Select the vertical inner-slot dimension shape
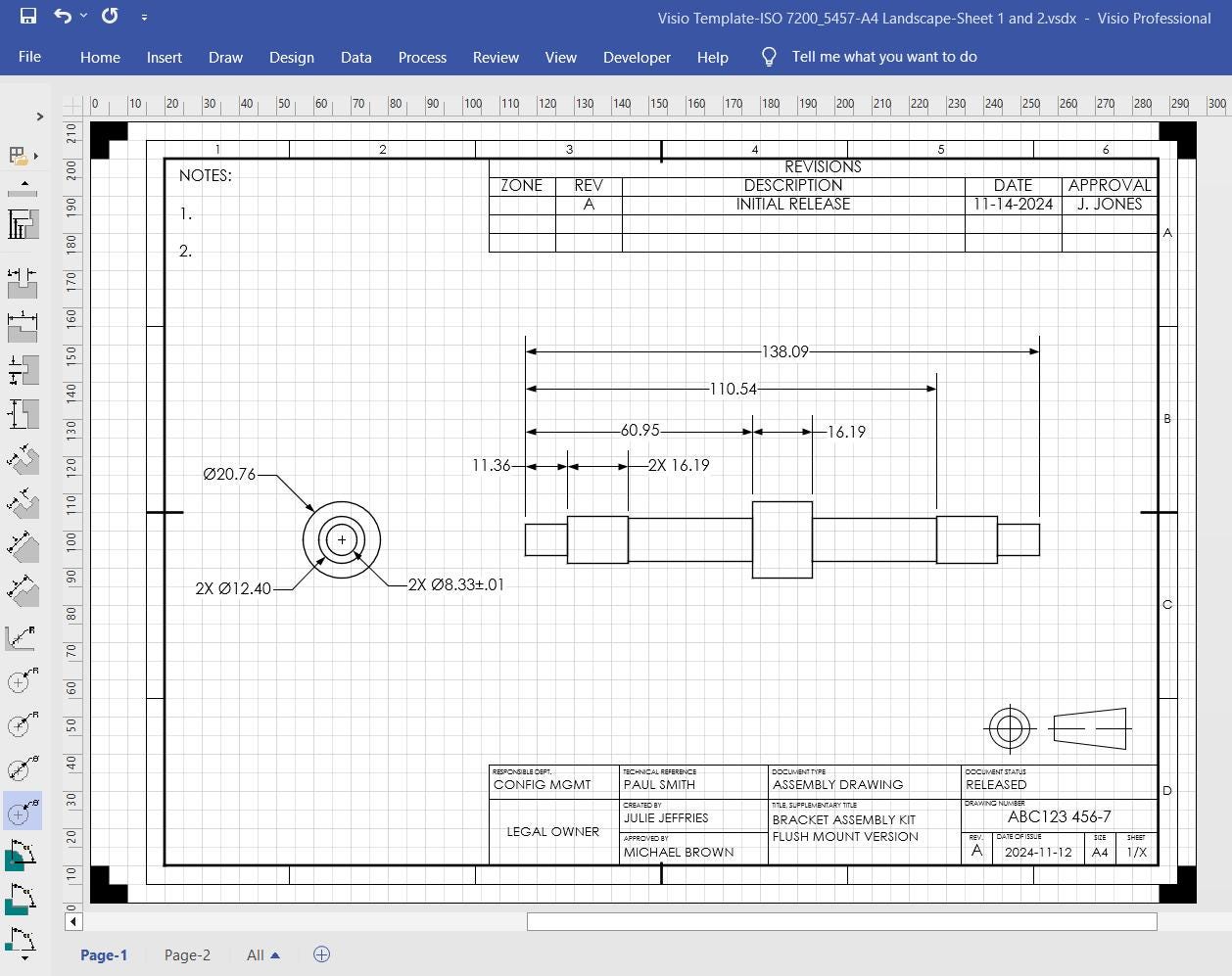This screenshot has width=1232, height=976. pos(23,369)
